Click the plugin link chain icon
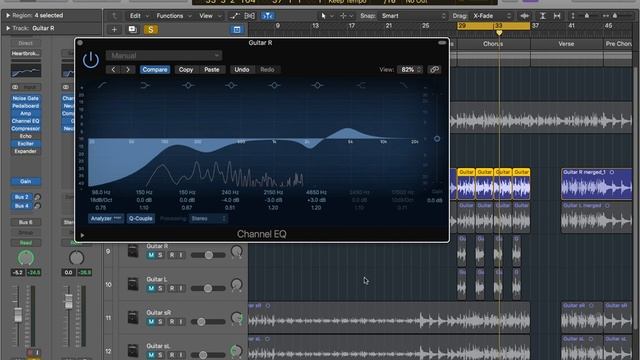Image resolution: width=640 pixels, height=360 pixels. click(x=434, y=69)
